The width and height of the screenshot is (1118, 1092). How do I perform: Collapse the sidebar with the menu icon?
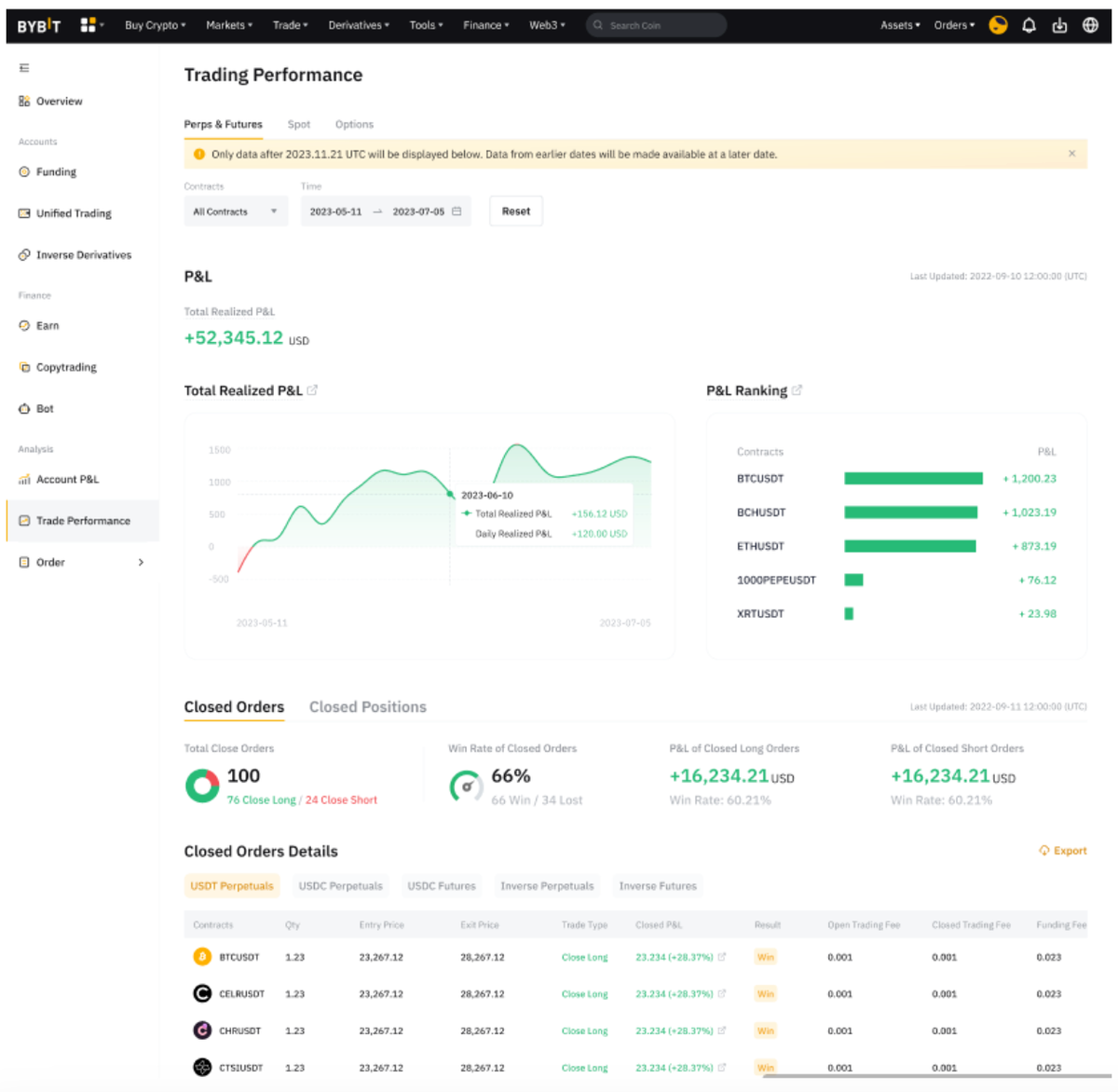[24, 68]
